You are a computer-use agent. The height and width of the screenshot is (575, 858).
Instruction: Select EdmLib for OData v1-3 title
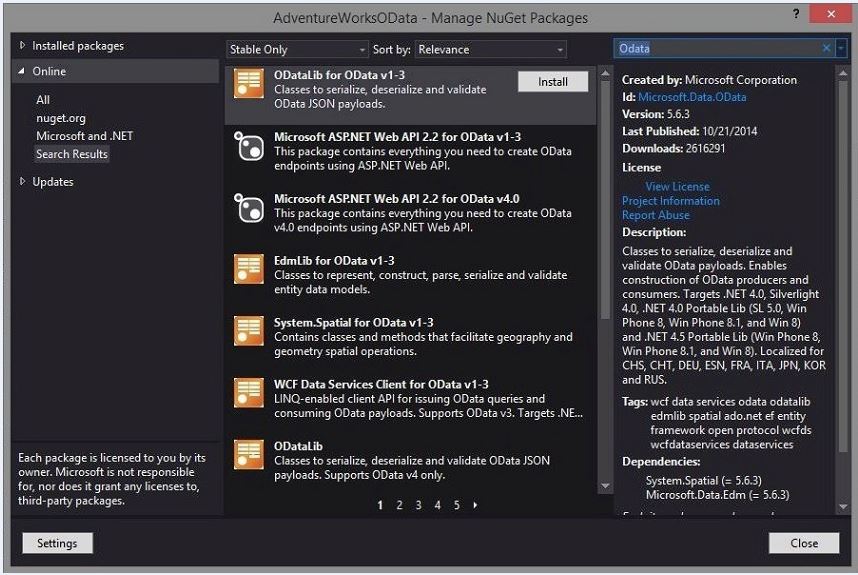click(x=334, y=260)
